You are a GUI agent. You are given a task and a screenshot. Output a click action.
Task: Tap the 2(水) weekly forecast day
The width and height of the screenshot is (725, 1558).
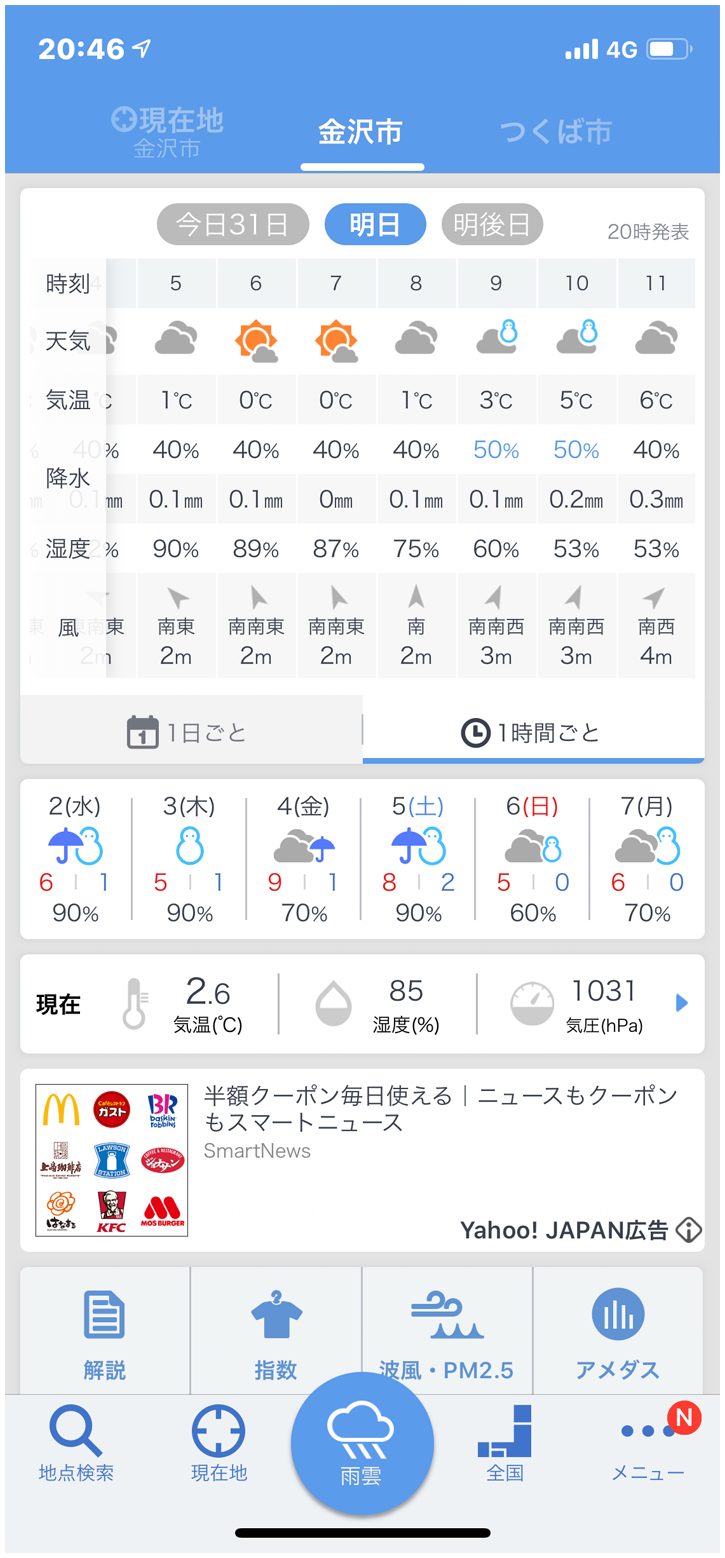(75, 858)
